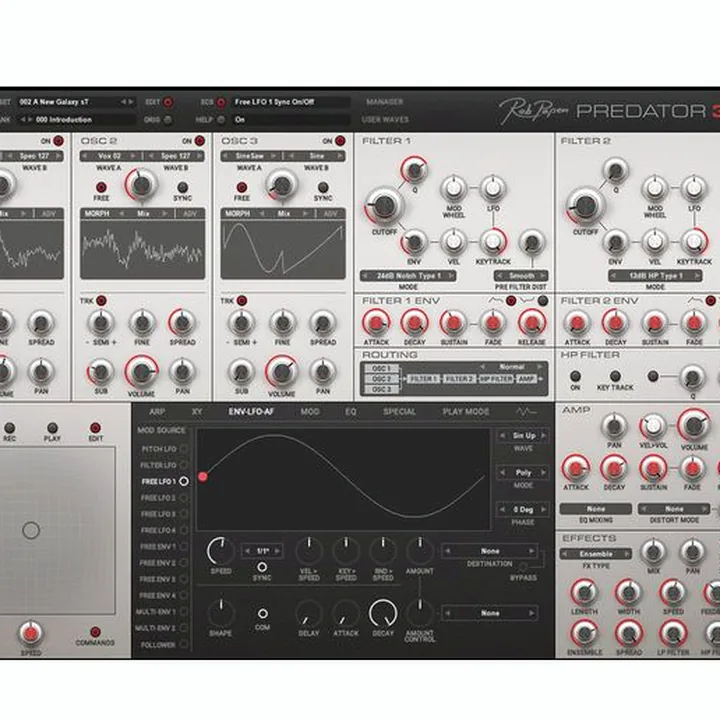Open the Sin Up wave selector
Screen dimensions: 720x720
pos(523,435)
